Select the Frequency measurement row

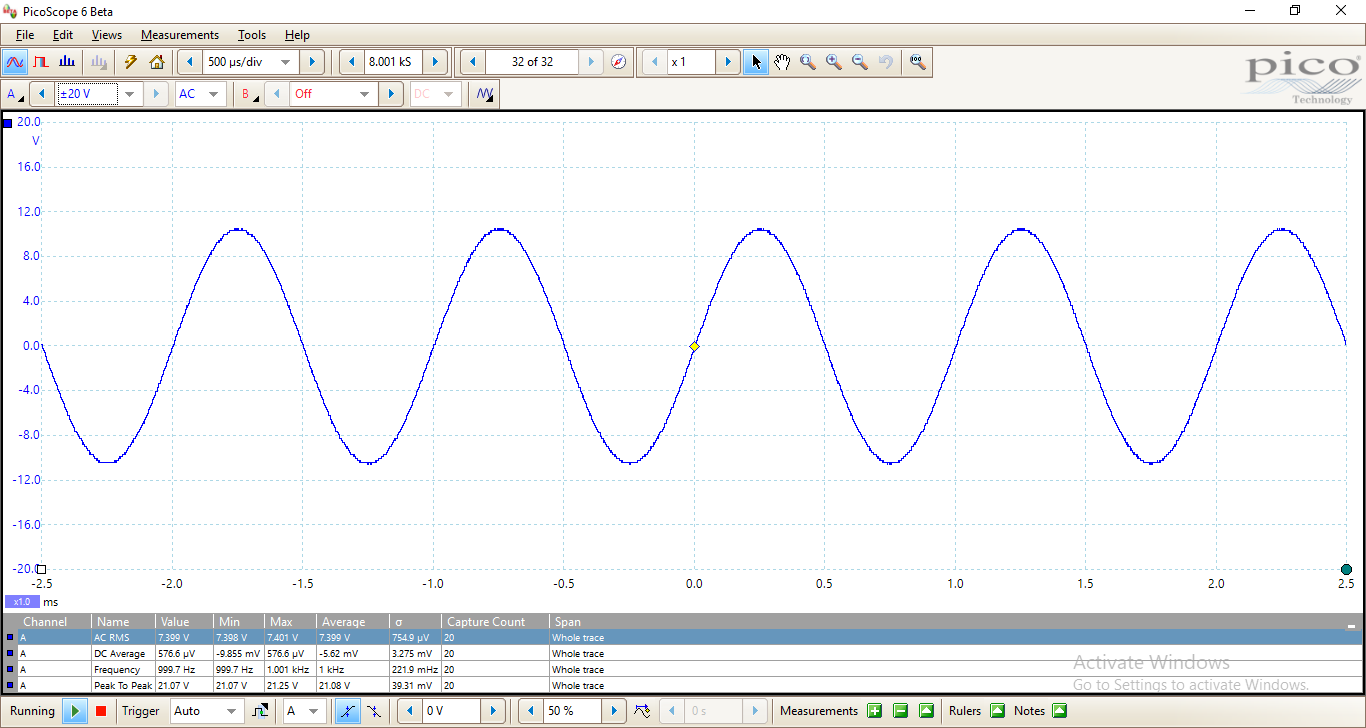click(x=683, y=669)
